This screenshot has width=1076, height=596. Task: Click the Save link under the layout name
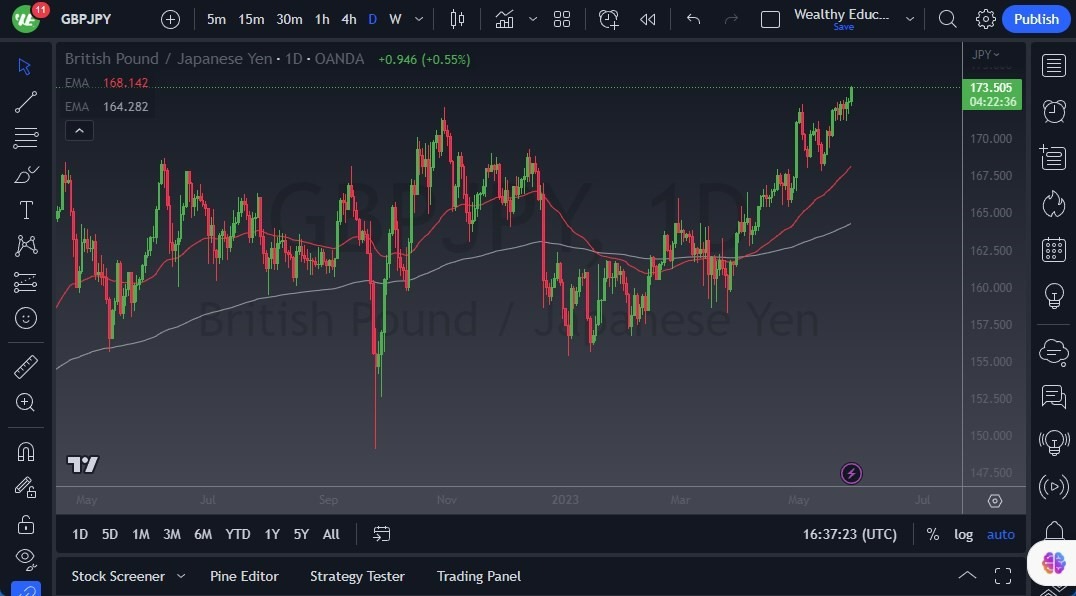(843, 27)
